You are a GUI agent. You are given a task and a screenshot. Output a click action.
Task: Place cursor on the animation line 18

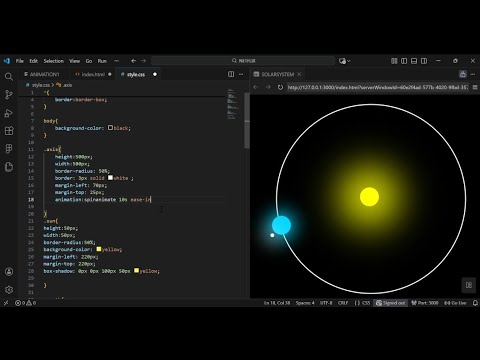pos(103,199)
